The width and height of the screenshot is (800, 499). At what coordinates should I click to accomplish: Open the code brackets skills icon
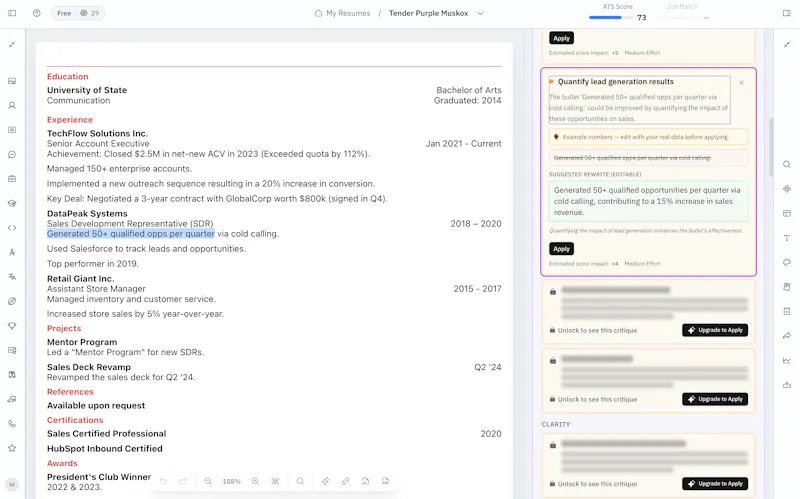(12, 228)
